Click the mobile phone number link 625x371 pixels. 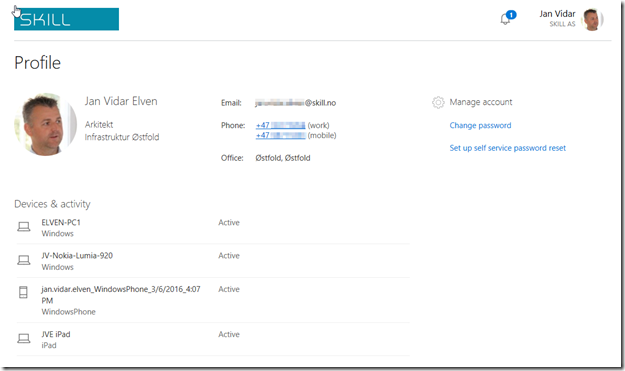[281, 135]
